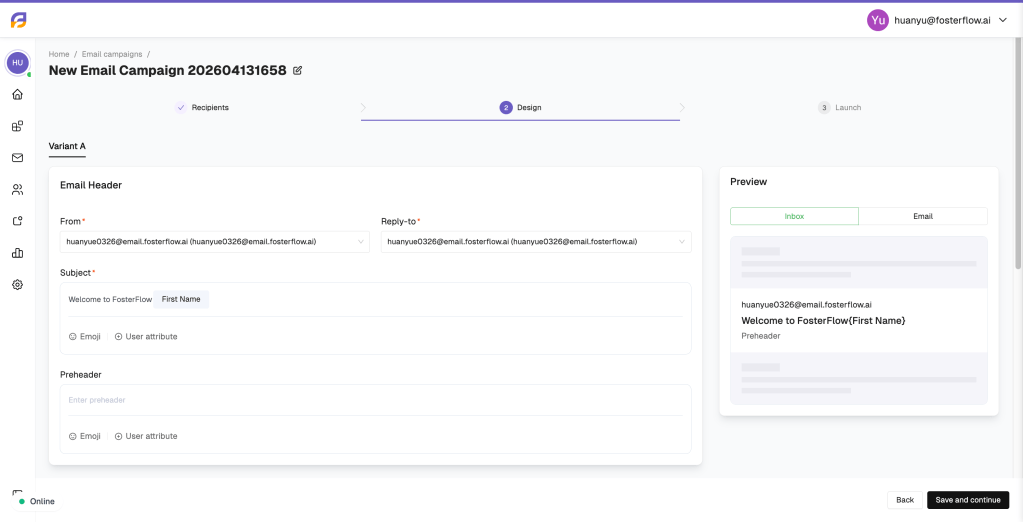Click the Enter preheader field
Viewport: 1023px width, 522px height.
(x=375, y=400)
